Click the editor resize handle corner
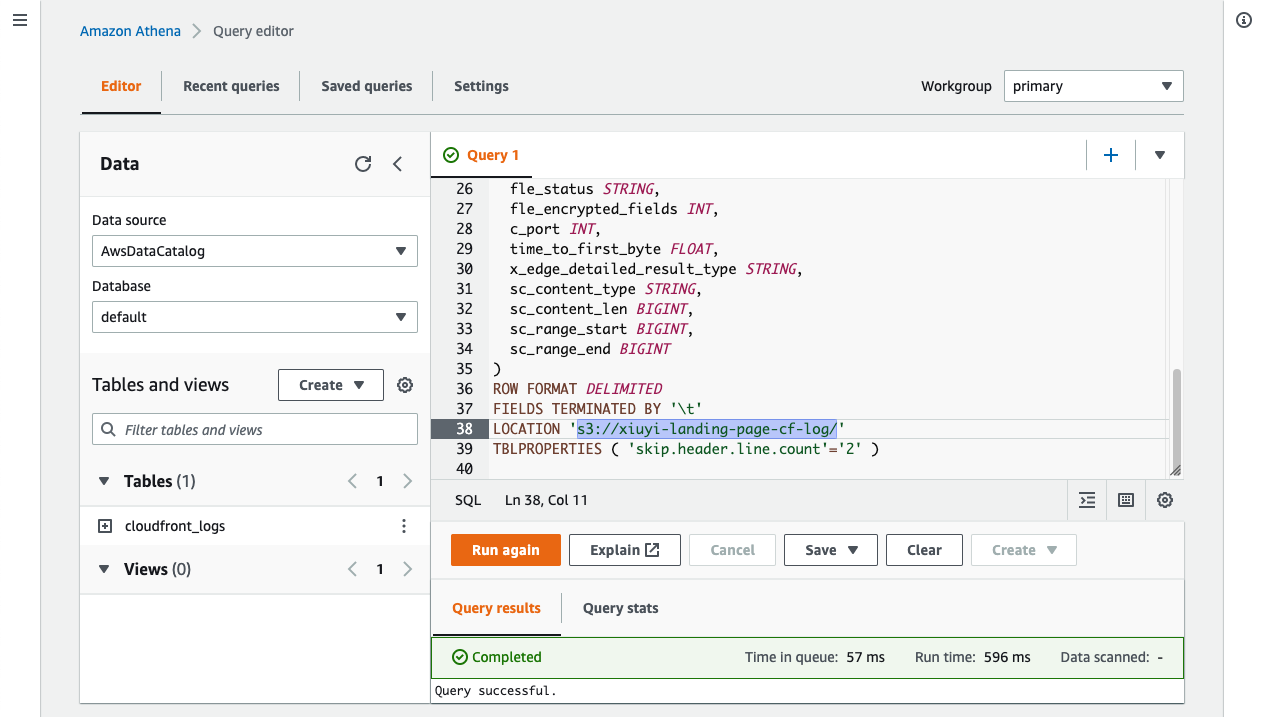The width and height of the screenshot is (1264, 717). (1176, 470)
